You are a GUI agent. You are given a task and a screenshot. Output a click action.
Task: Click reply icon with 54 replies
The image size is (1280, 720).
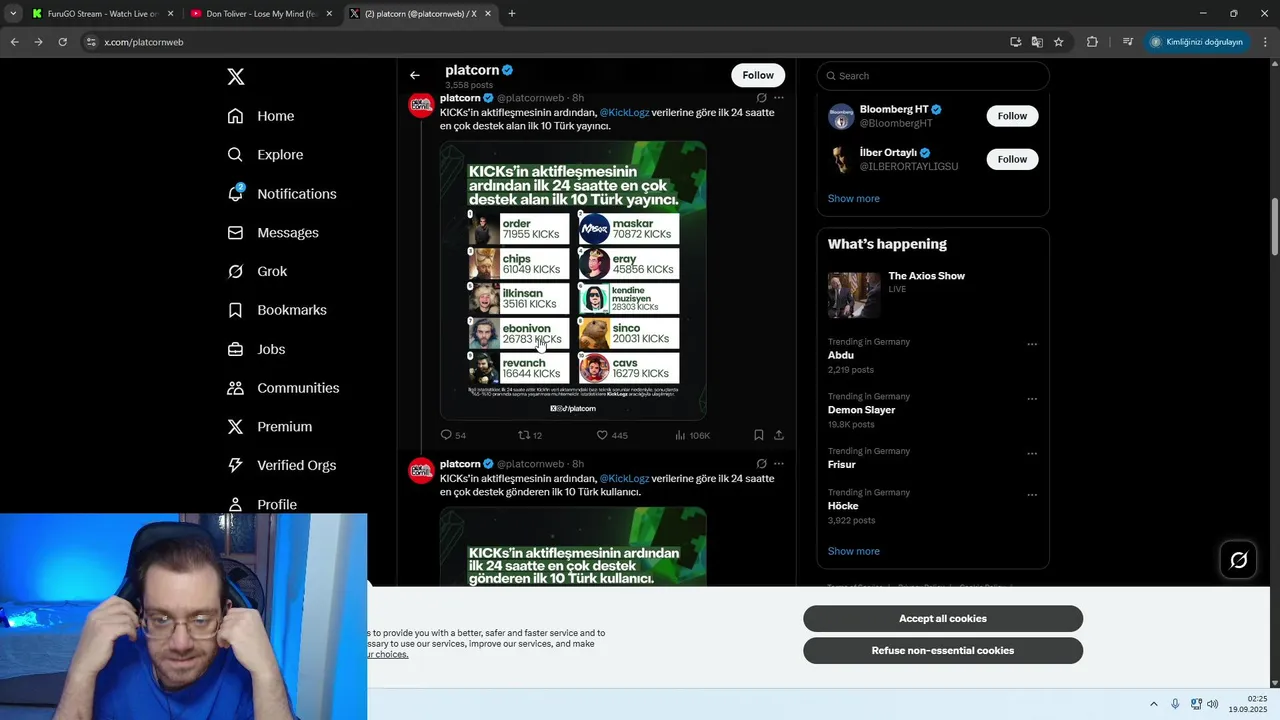pyautogui.click(x=447, y=435)
